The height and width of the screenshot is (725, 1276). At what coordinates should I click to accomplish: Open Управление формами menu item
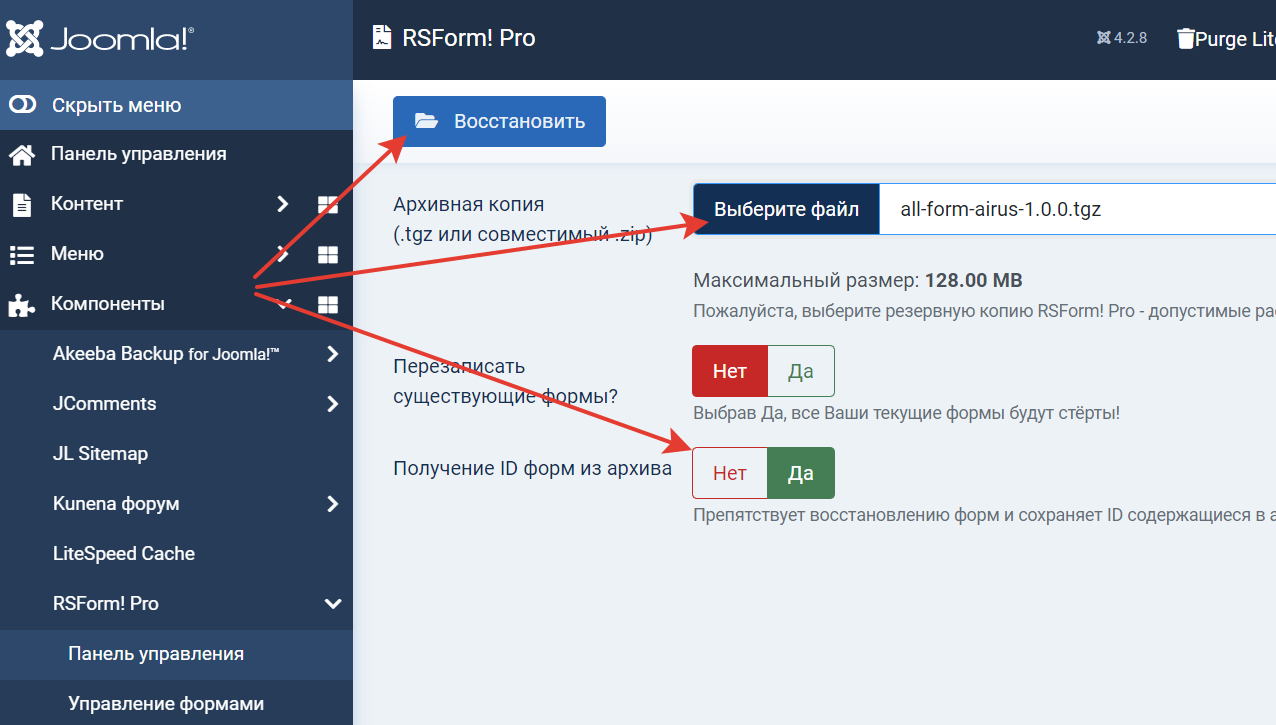(x=166, y=704)
